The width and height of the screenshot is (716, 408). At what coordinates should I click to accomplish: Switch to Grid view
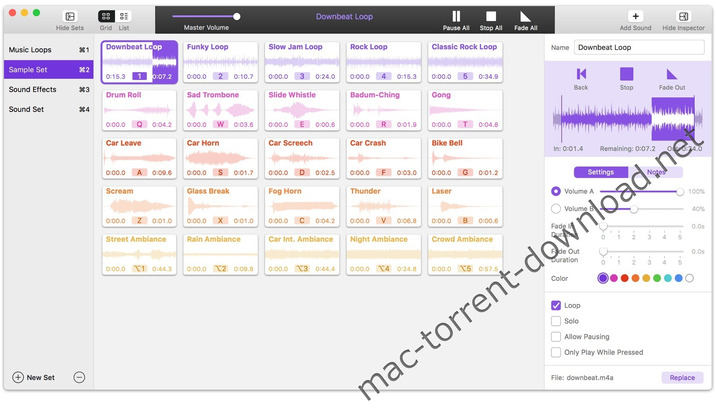point(106,17)
